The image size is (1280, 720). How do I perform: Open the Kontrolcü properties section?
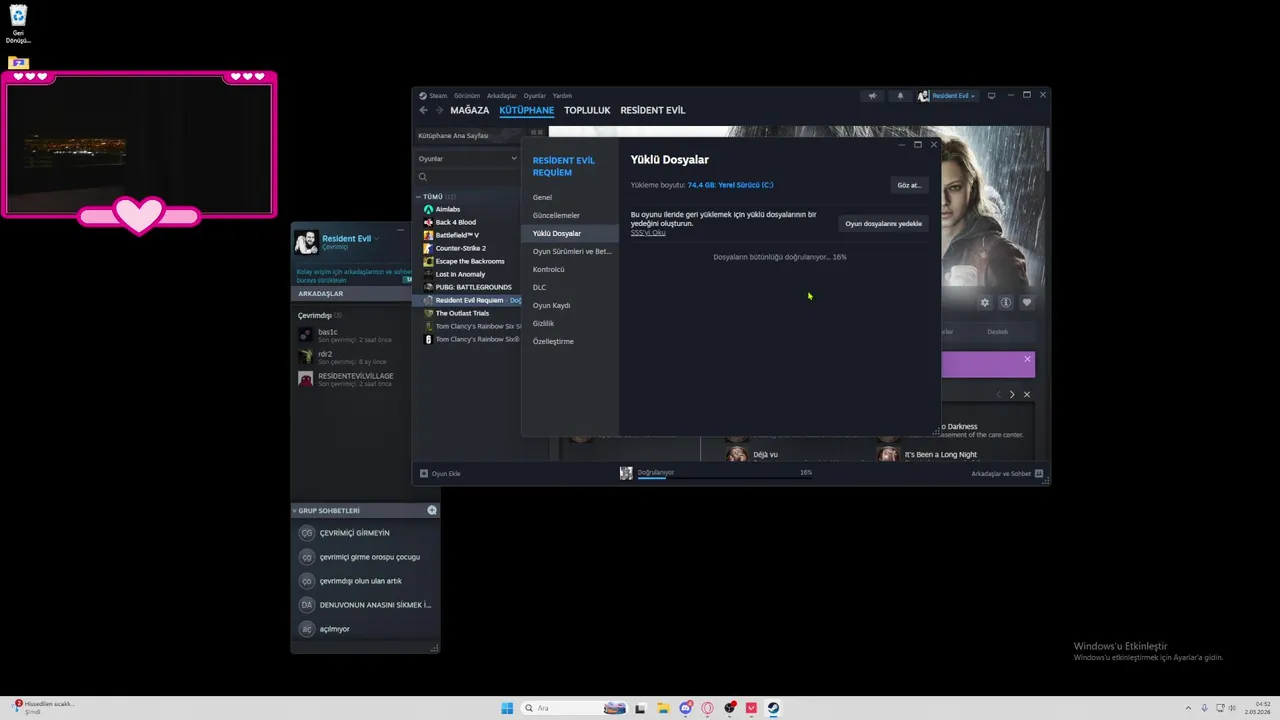570,269
